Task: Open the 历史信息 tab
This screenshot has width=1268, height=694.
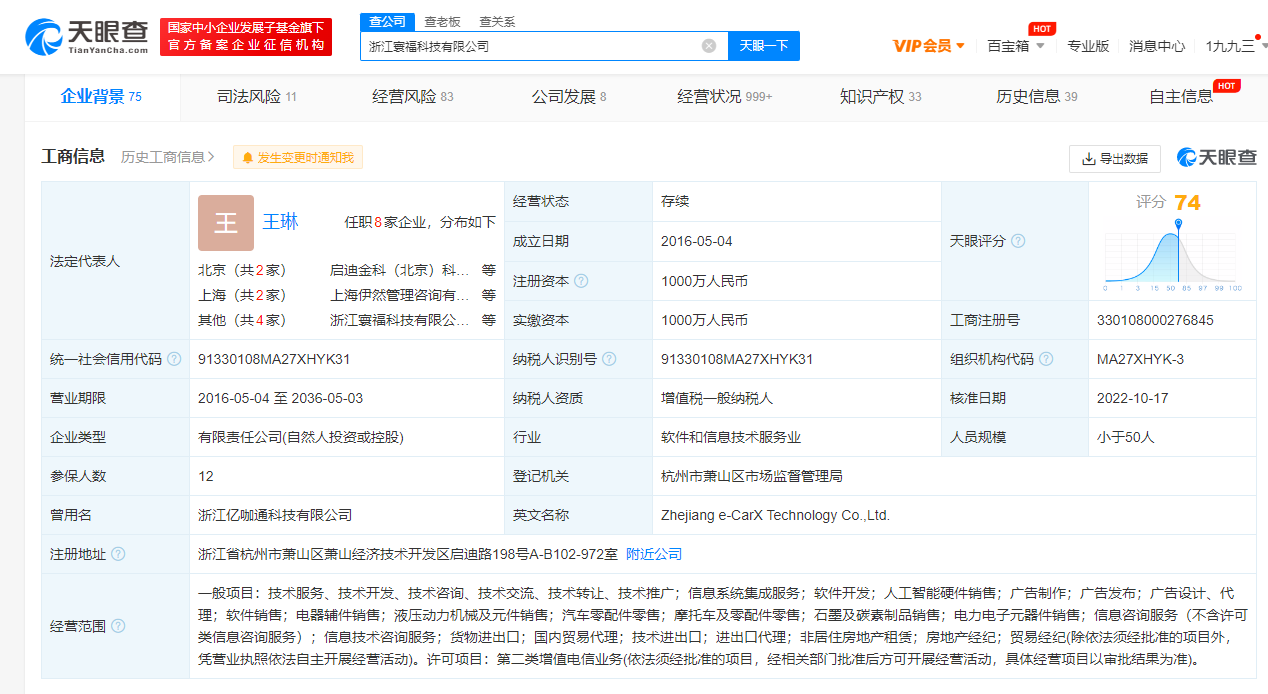Action: [1037, 97]
